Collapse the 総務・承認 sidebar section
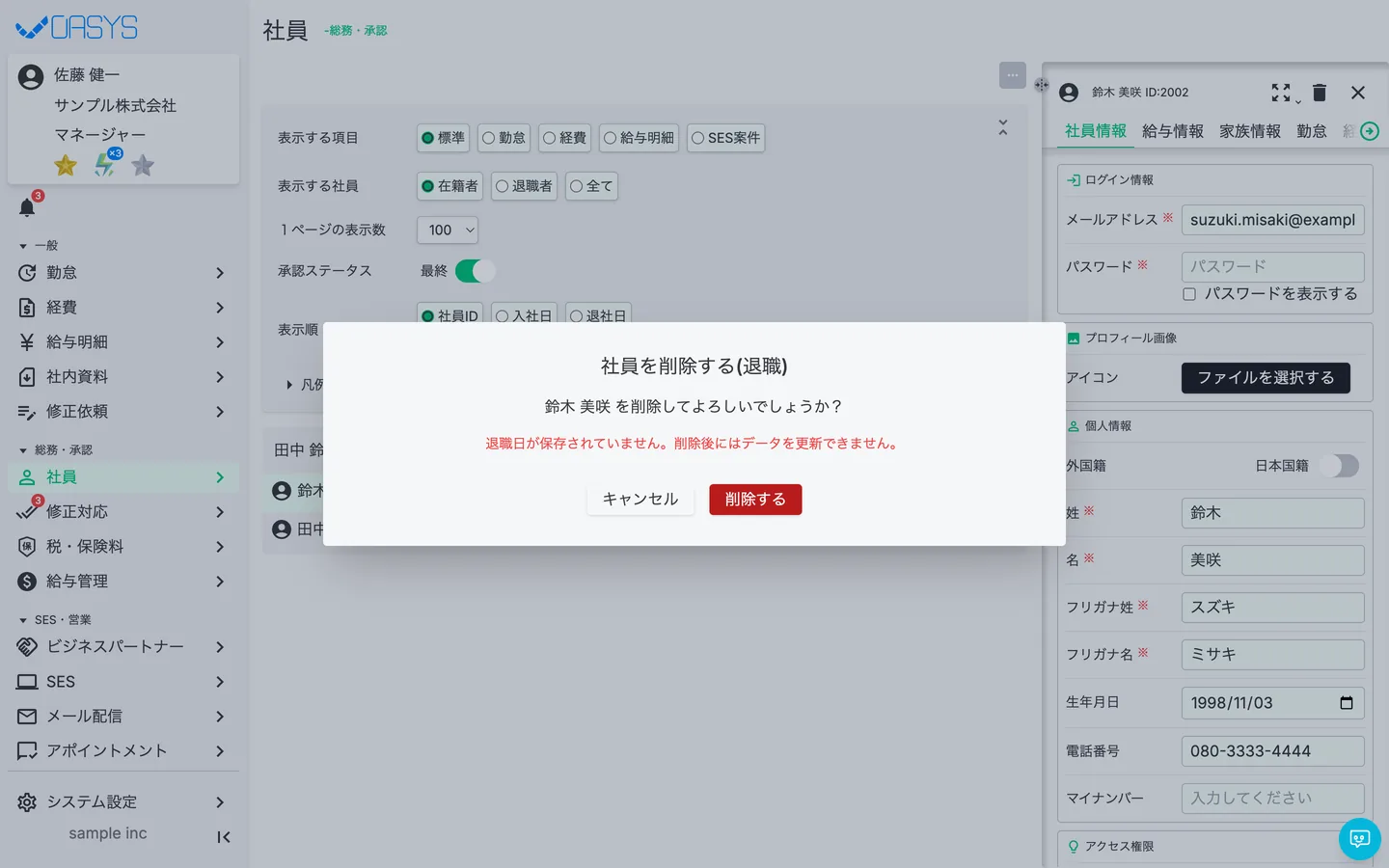Screen dimensions: 1389x868 56,450
